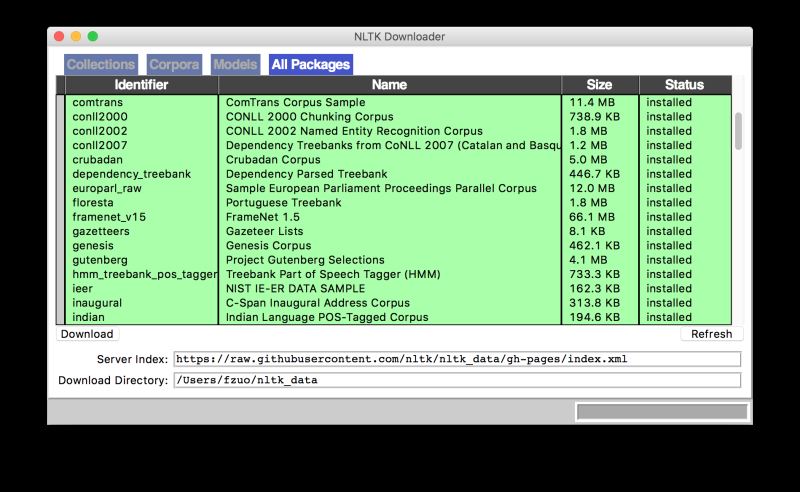Click the name CONLL 2000 Chunking Corpus
800x492 pixels.
(x=310, y=116)
